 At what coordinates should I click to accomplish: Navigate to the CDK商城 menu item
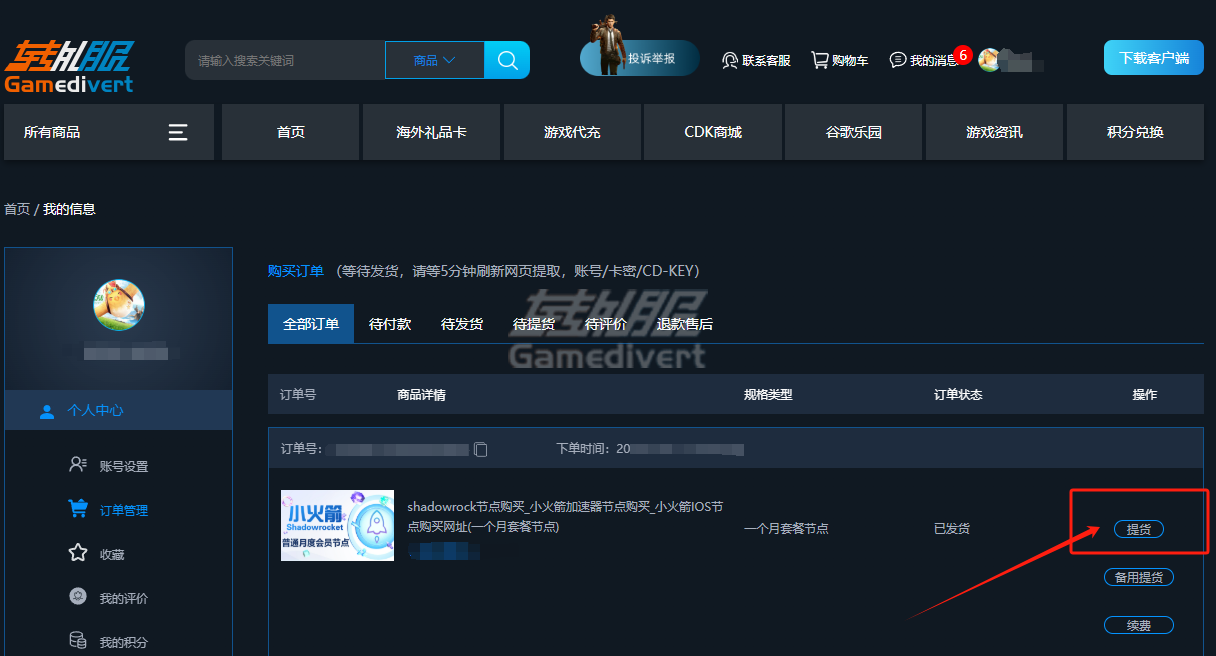(712, 131)
